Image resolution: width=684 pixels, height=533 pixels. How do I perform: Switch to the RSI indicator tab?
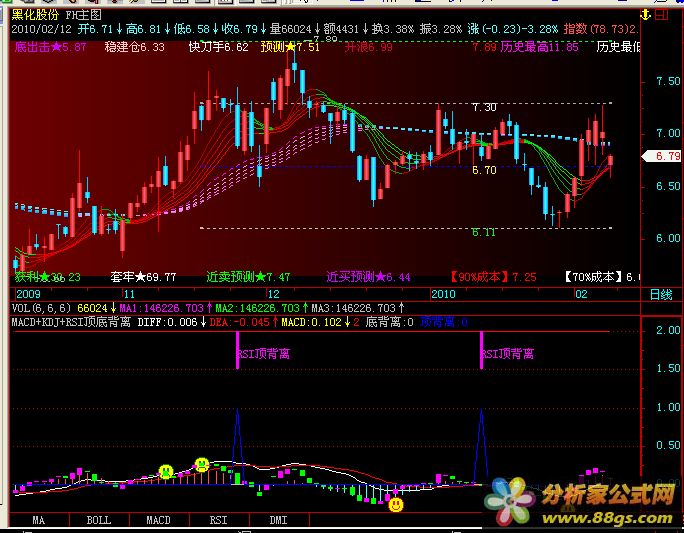(218, 520)
